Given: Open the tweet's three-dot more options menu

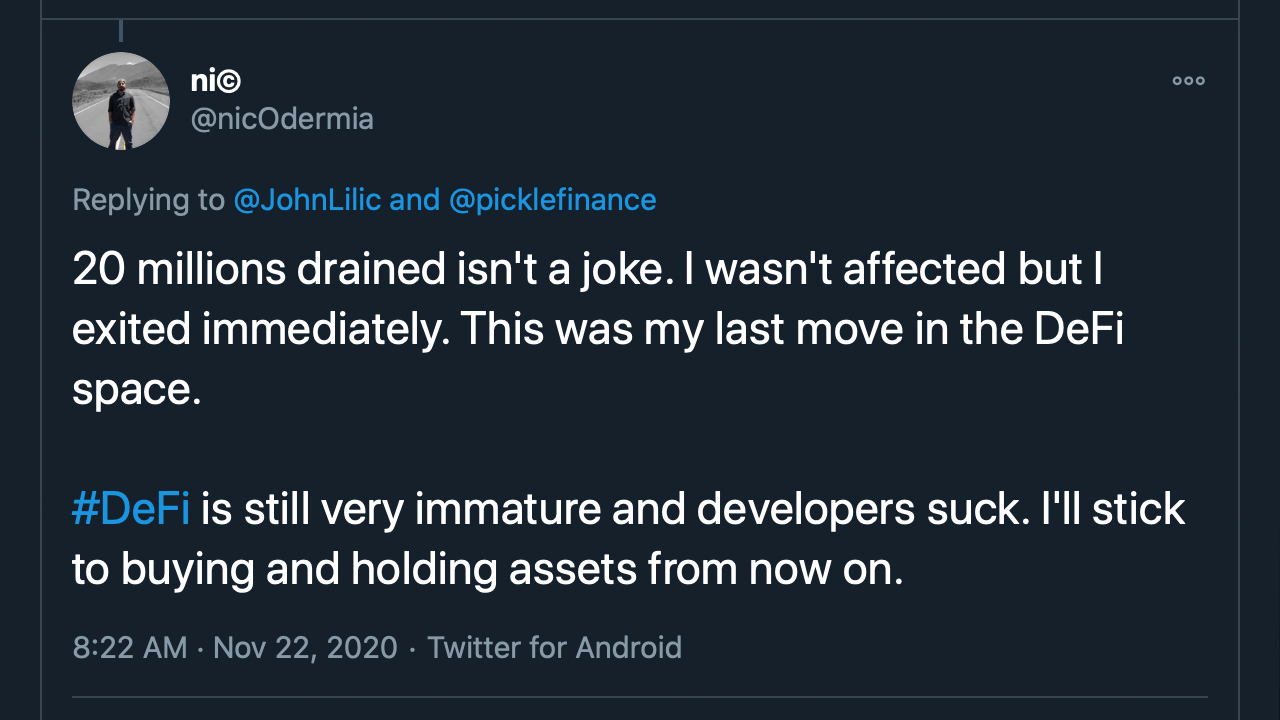Looking at the screenshot, I should tap(1188, 81).
